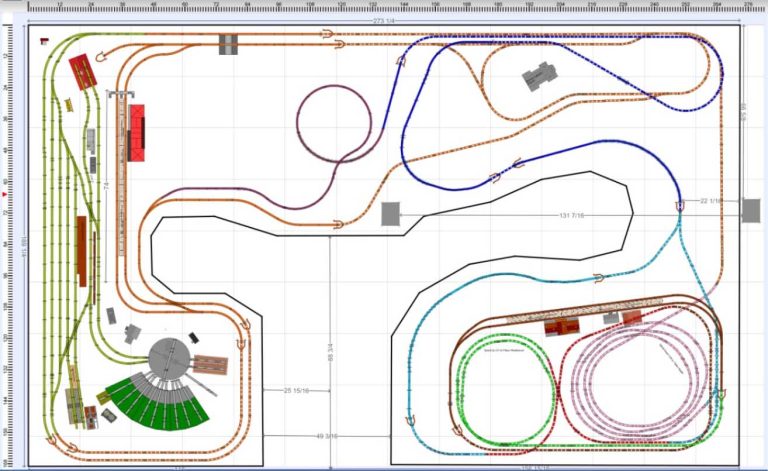Screen dimensions: 768x471
Task: Select the gray square left of 131 7/16 dimension
Action: pos(391,214)
